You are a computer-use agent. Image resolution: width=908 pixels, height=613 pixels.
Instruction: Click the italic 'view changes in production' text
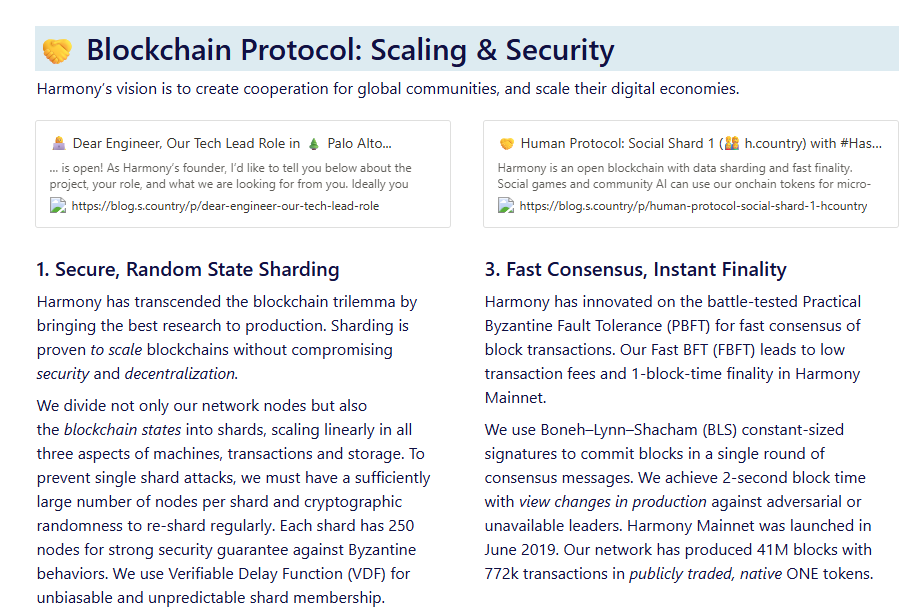613,502
